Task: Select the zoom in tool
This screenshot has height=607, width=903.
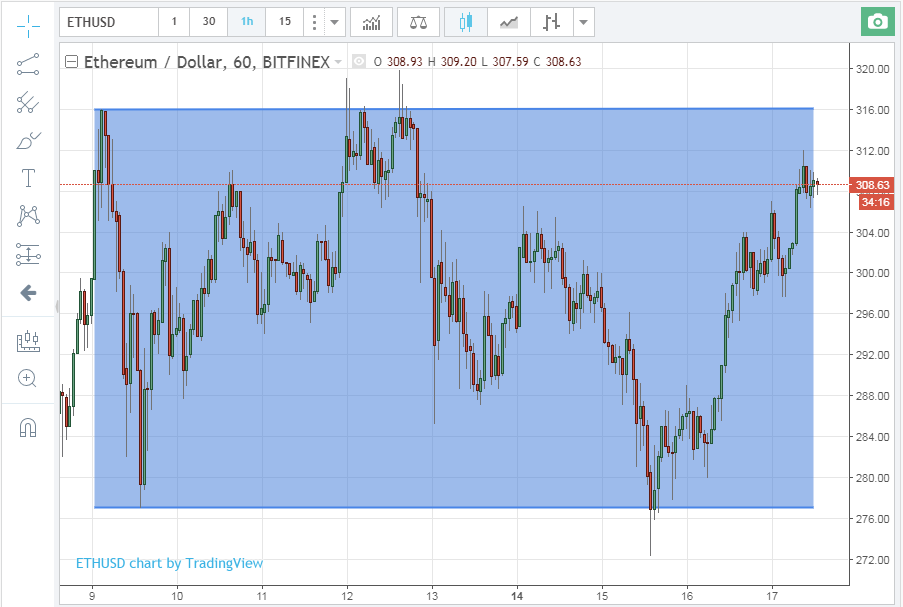Action: (28, 378)
